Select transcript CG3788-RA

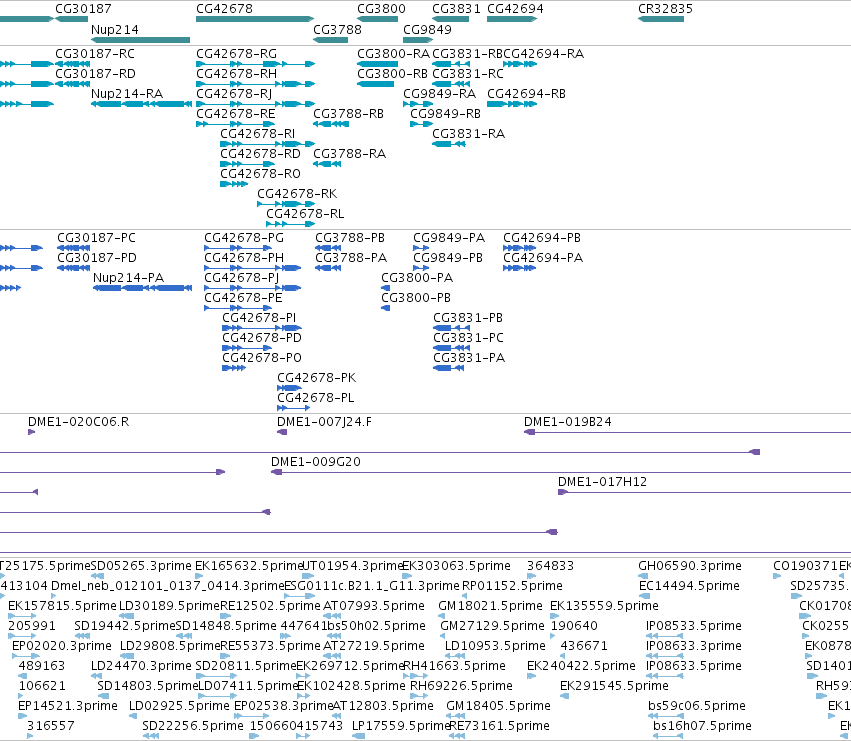[350, 154]
